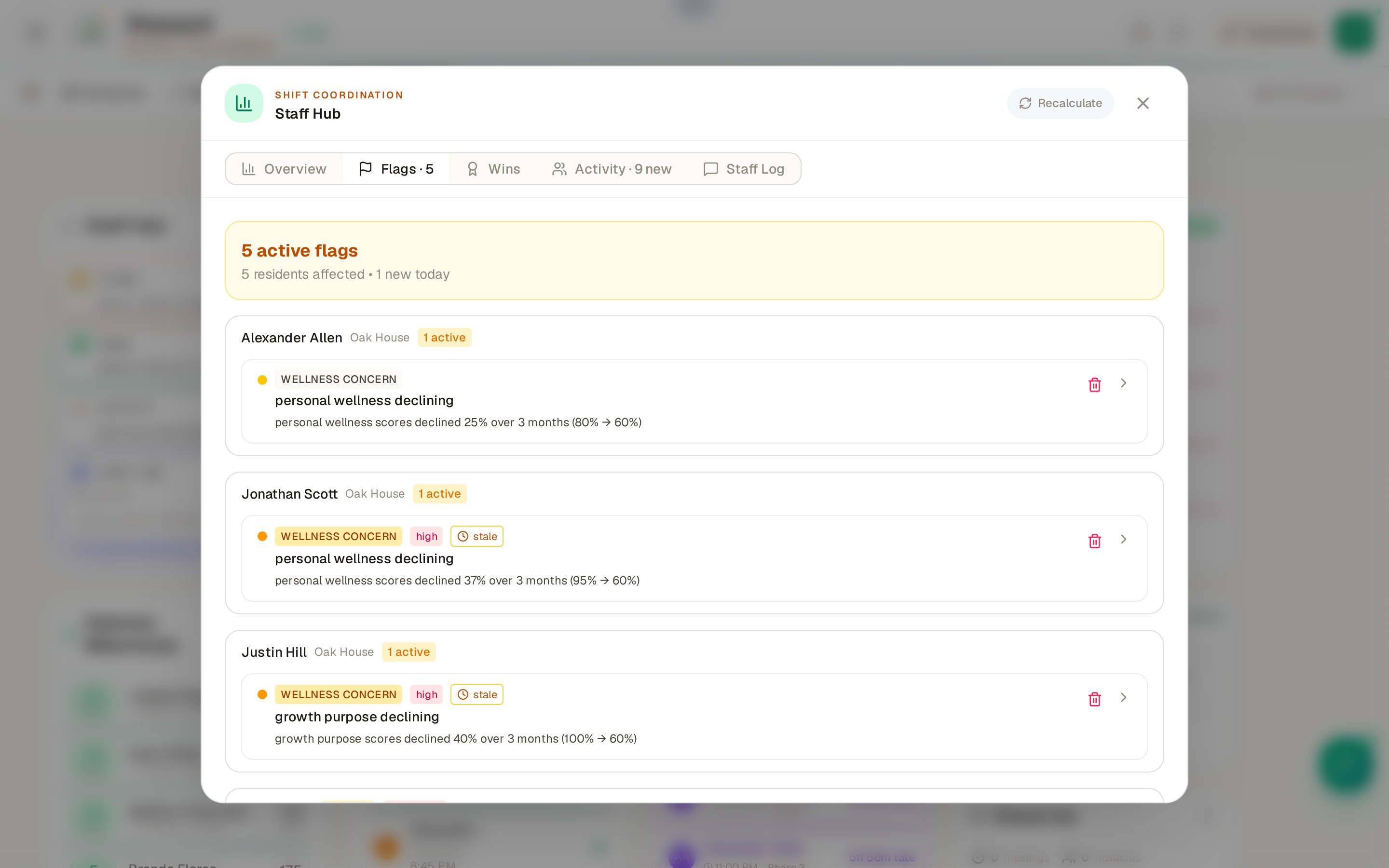1389x868 pixels.
Task: Delete Alexander Allen's wellness concern flag
Action: pos(1094,385)
